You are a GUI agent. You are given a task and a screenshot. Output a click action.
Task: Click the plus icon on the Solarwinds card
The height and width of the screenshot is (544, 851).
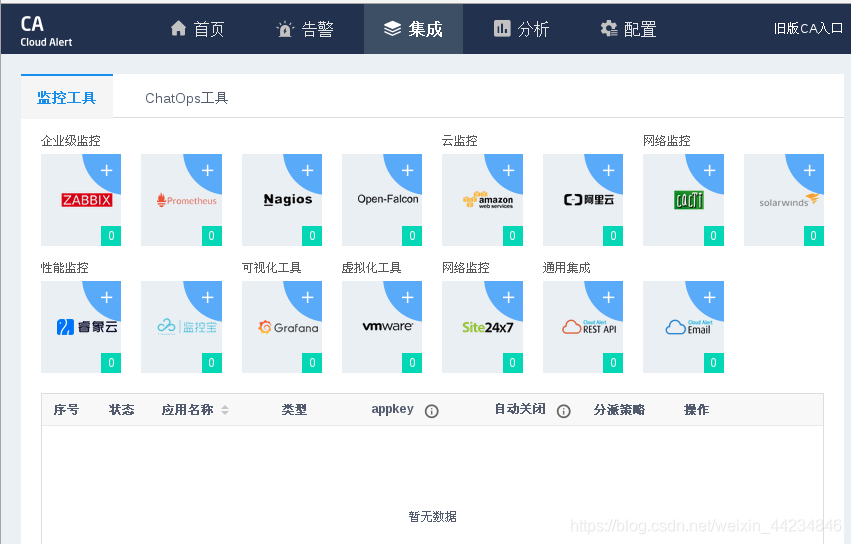point(809,170)
